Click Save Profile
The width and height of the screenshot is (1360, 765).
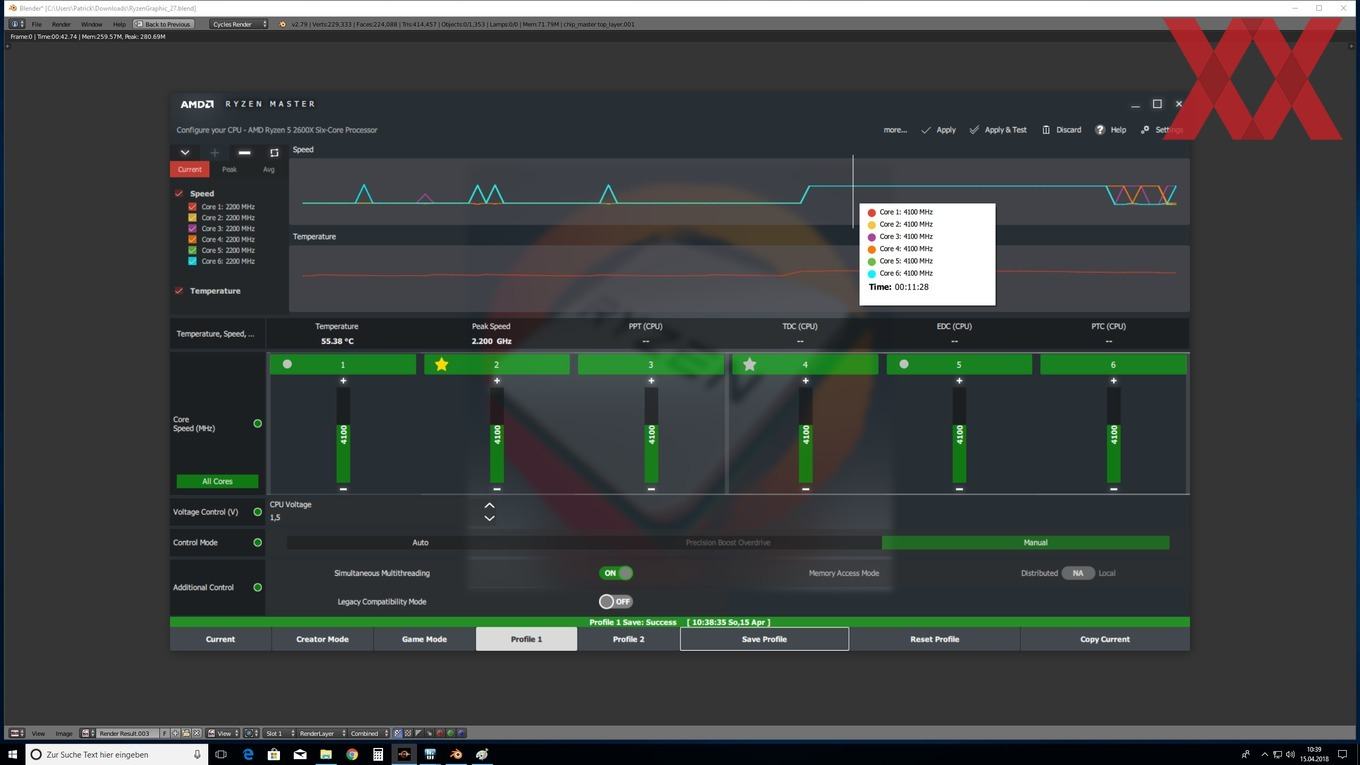tap(764, 639)
